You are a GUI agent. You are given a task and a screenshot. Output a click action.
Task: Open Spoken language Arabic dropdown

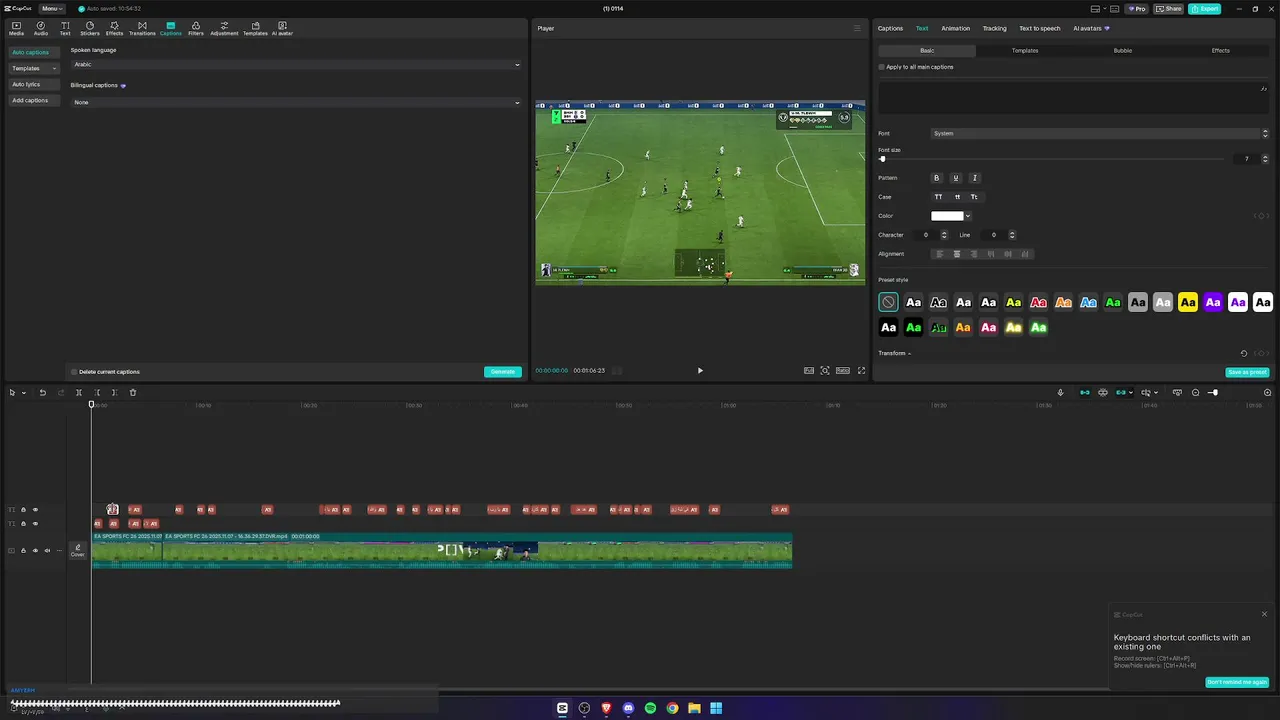[x=296, y=65]
